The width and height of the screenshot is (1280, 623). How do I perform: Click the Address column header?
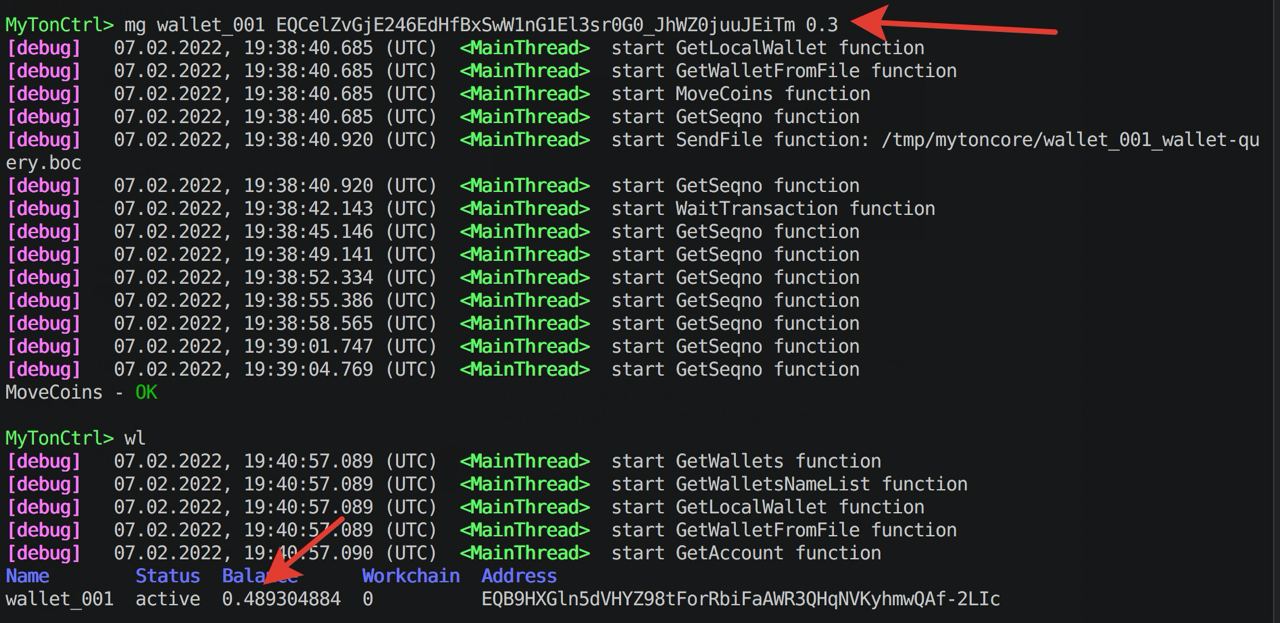519,576
